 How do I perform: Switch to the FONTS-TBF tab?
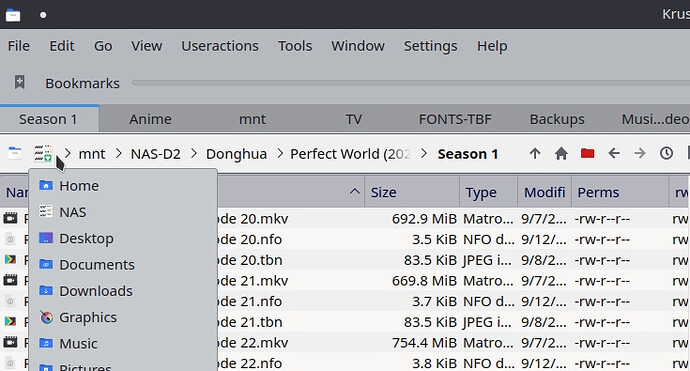point(455,119)
